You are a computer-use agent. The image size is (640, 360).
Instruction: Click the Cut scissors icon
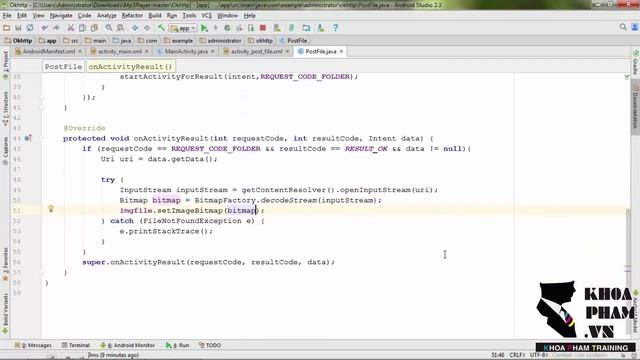tap(71, 28)
